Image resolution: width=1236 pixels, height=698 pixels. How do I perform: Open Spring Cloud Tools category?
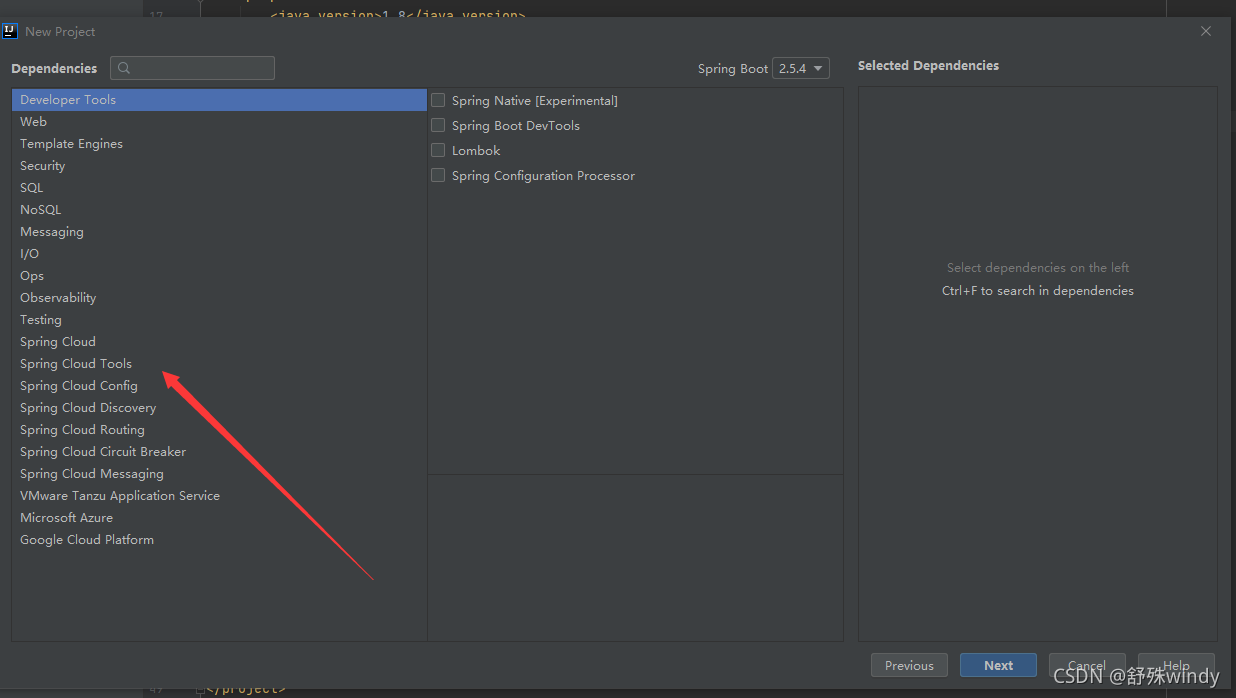[219, 364]
